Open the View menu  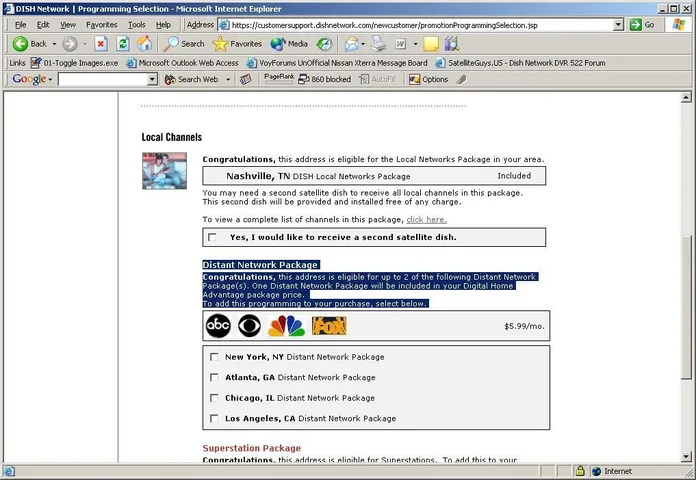[x=68, y=25]
